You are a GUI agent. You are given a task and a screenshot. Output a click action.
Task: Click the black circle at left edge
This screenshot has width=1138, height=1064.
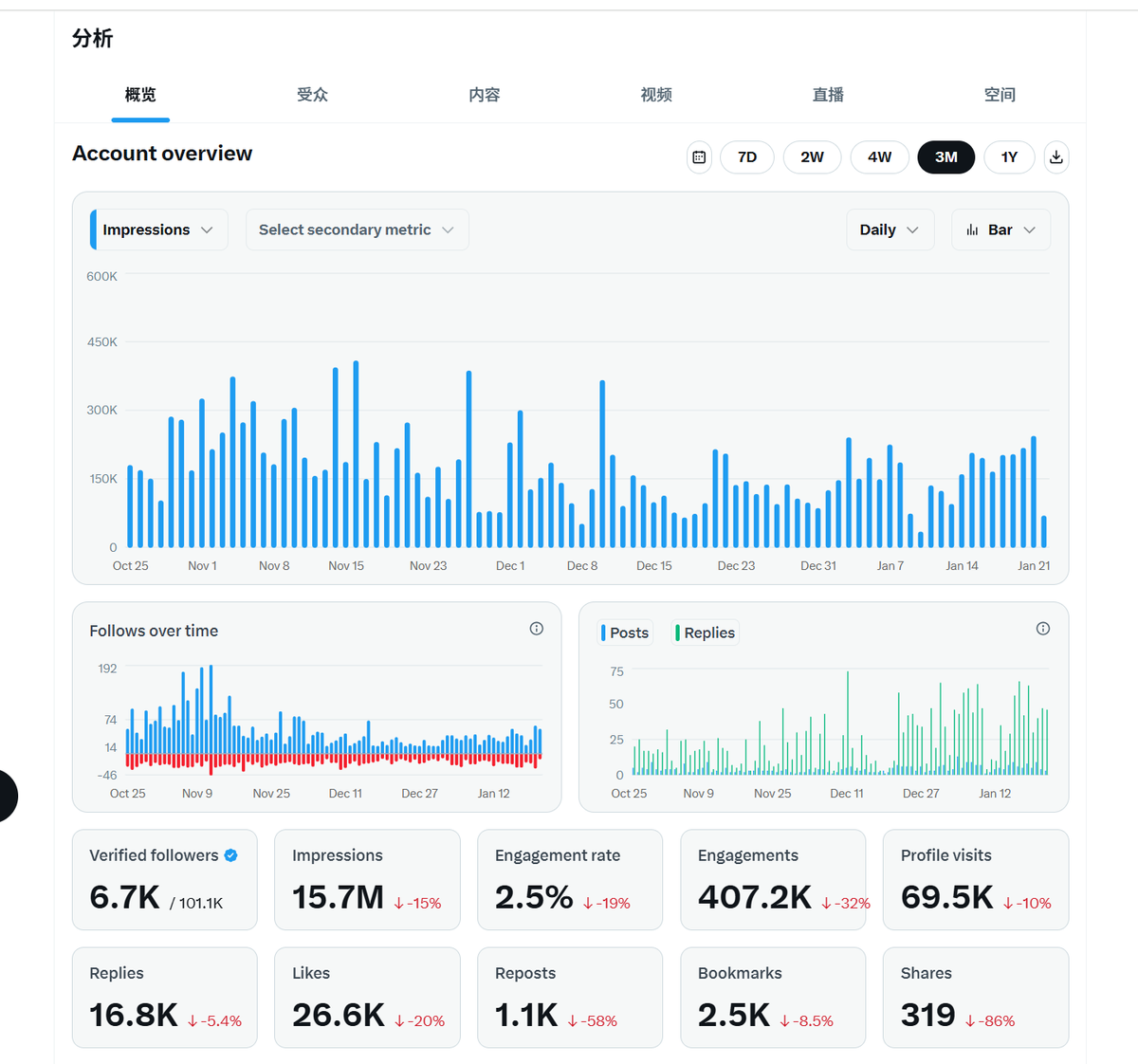pos(6,796)
